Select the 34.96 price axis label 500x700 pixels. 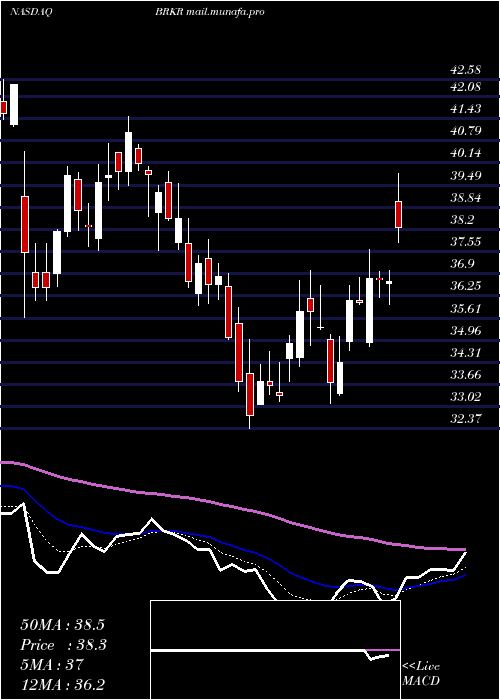point(465,330)
